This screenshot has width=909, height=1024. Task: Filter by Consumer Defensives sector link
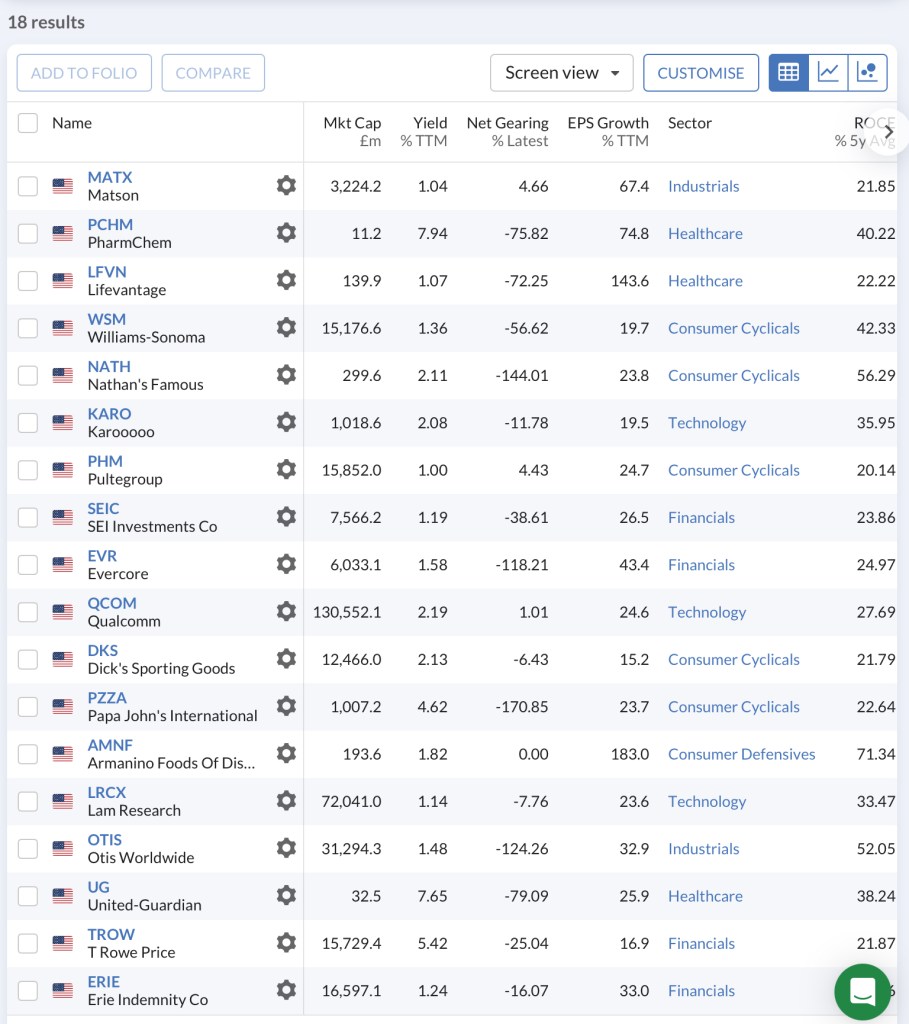(741, 754)
